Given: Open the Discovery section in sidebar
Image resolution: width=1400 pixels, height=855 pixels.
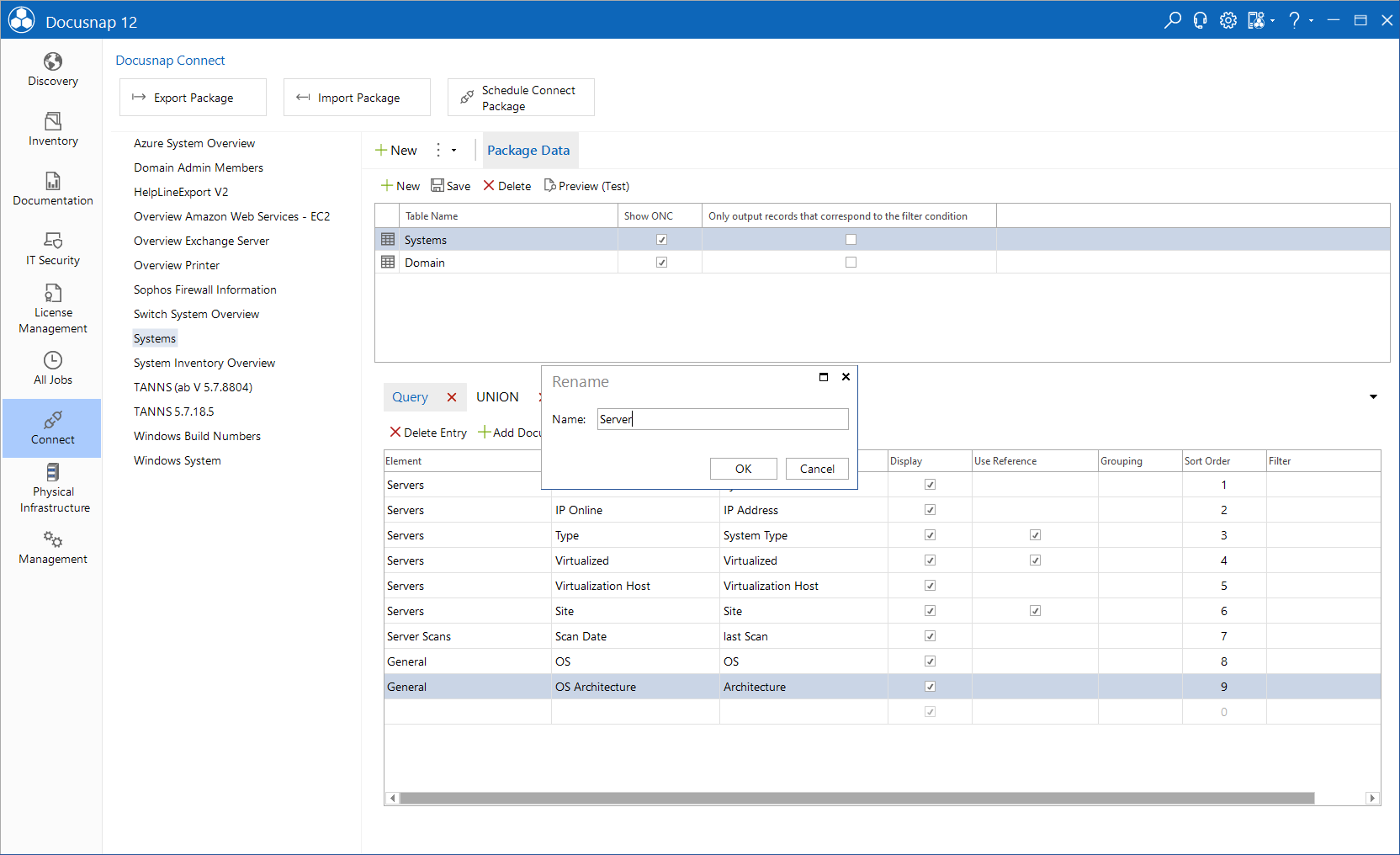Looking at the screenshot, I should 52,70.
